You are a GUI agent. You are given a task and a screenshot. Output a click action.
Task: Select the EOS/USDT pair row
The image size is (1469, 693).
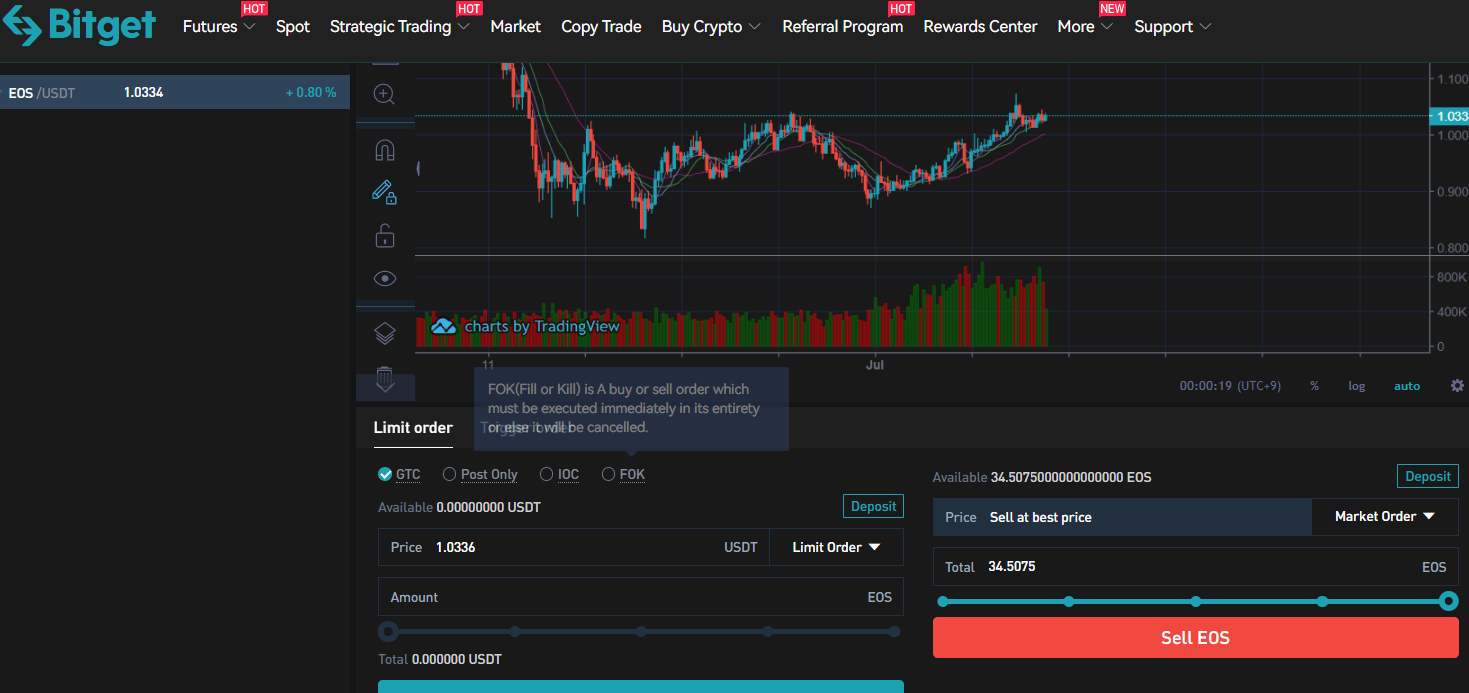[175, 92]
